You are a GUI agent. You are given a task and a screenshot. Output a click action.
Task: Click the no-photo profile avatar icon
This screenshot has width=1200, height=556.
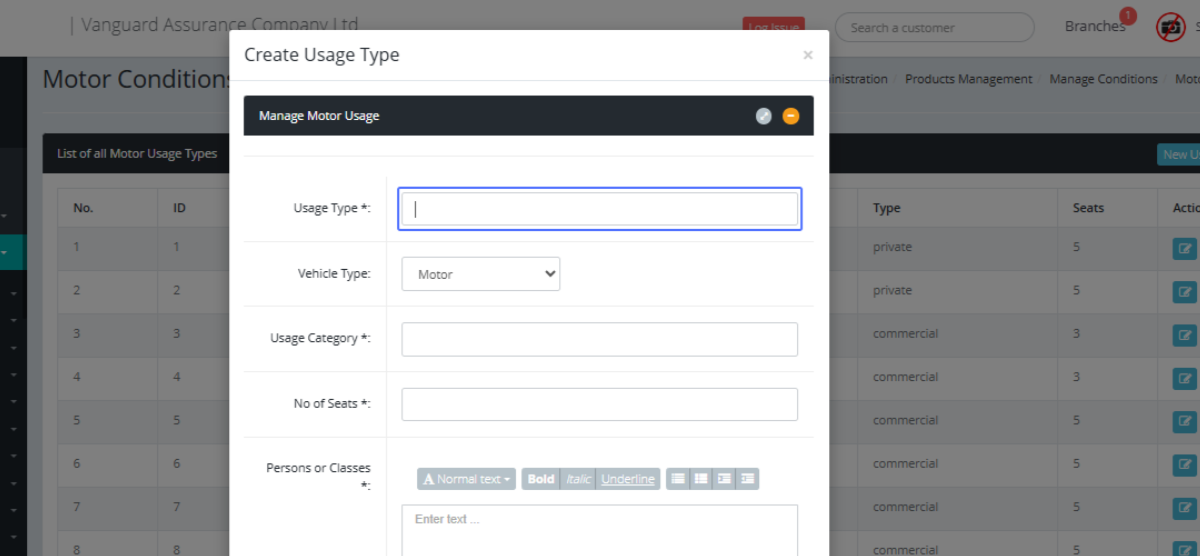[1170, 27]
